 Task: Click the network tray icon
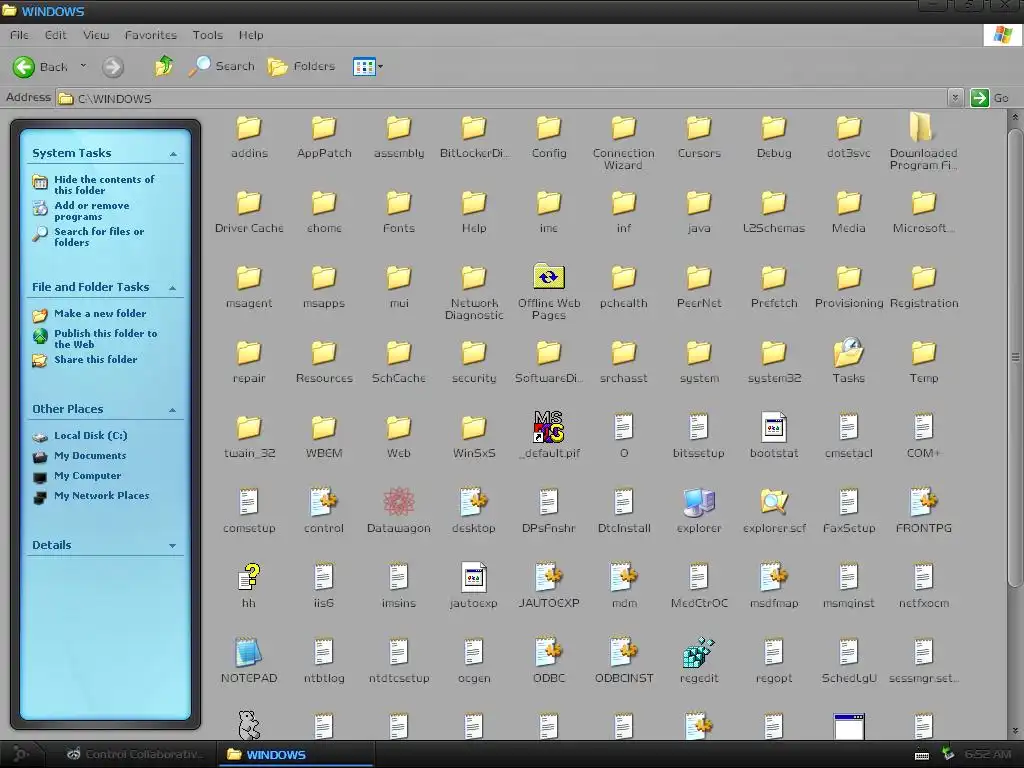point(947,754)
